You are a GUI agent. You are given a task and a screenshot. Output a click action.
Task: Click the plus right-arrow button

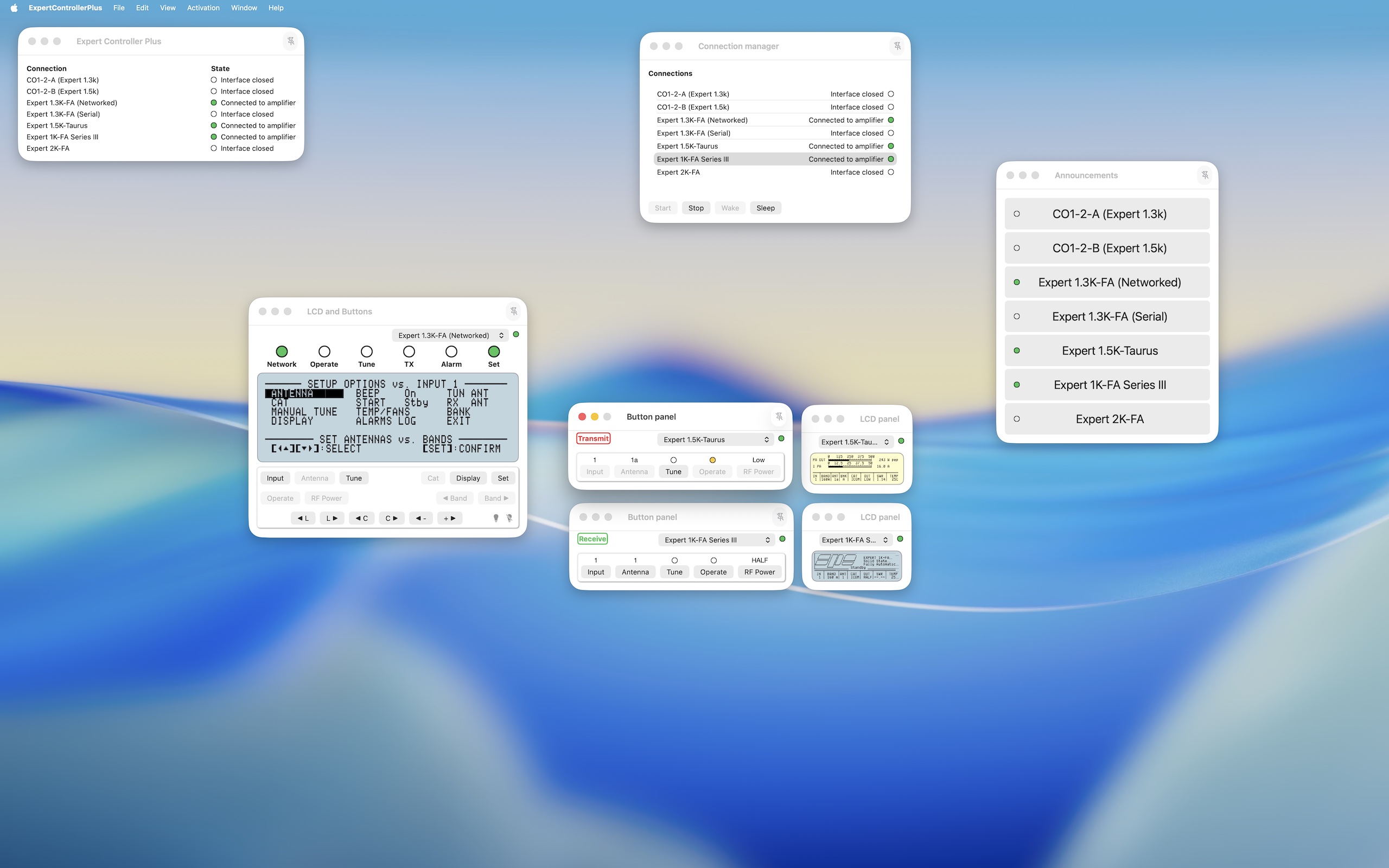tap(450, 518)
